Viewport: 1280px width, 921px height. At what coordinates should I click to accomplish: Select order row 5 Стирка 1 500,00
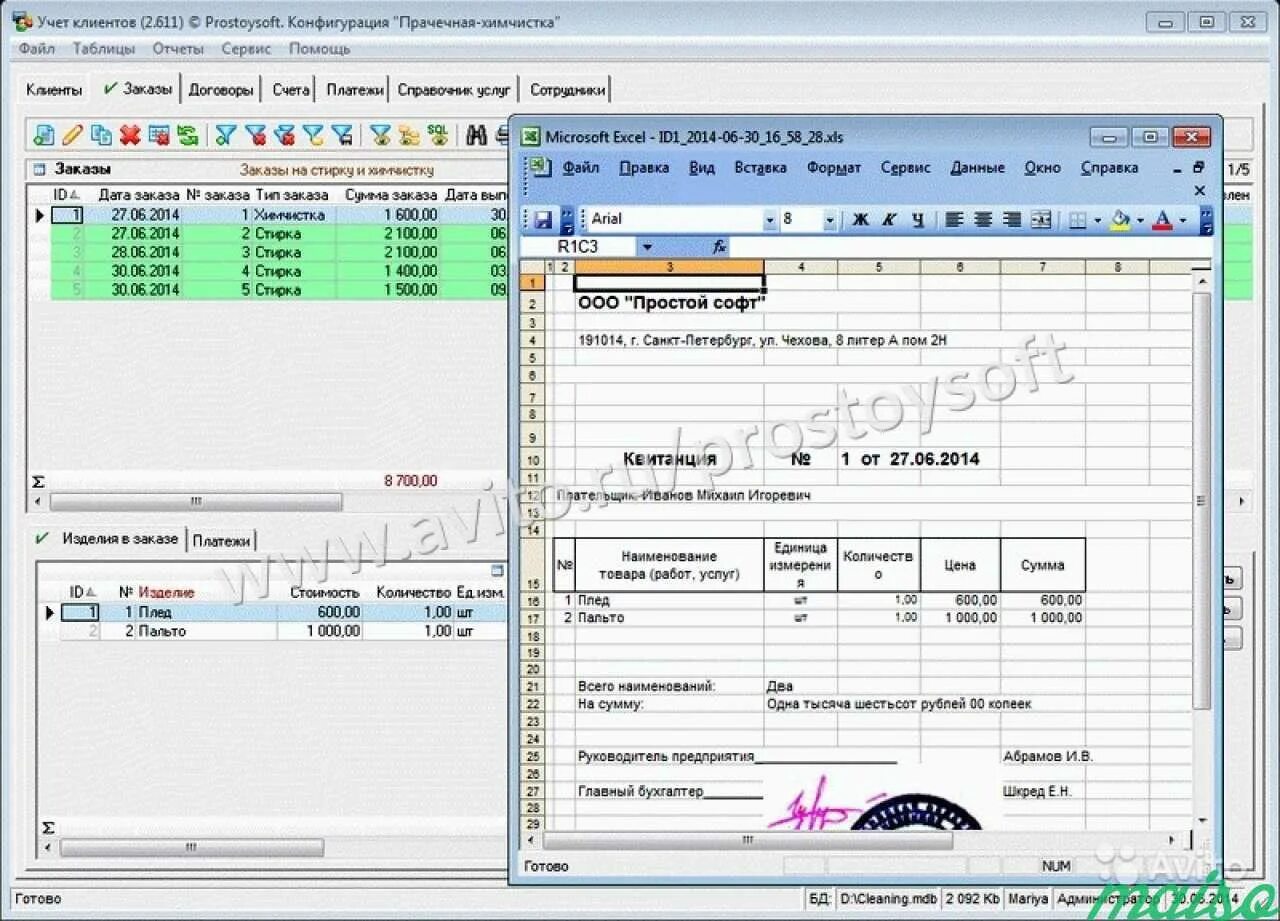coord(280,289)
